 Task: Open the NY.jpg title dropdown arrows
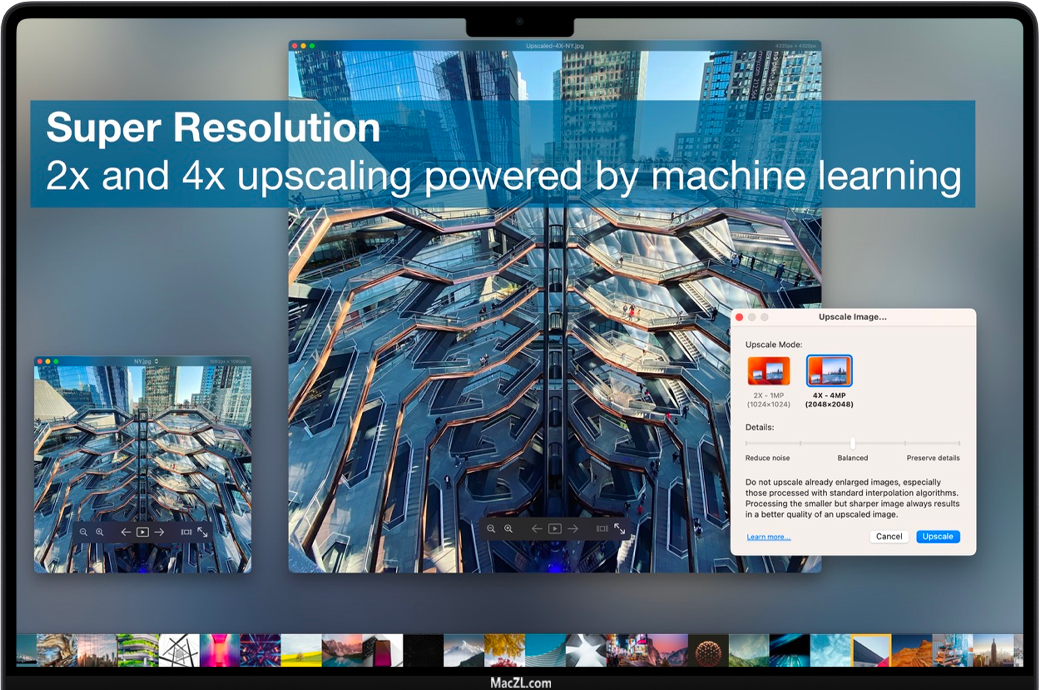click(156, 361)
